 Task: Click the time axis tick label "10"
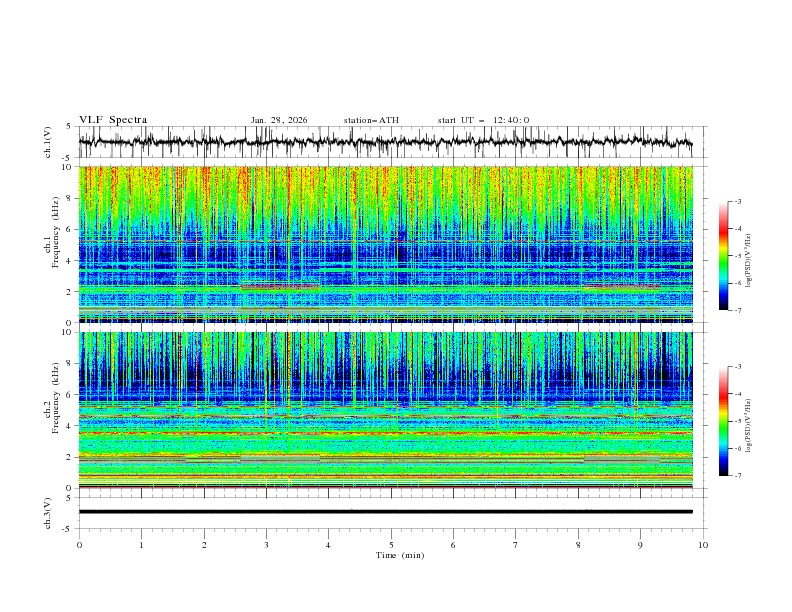point(703,545)
